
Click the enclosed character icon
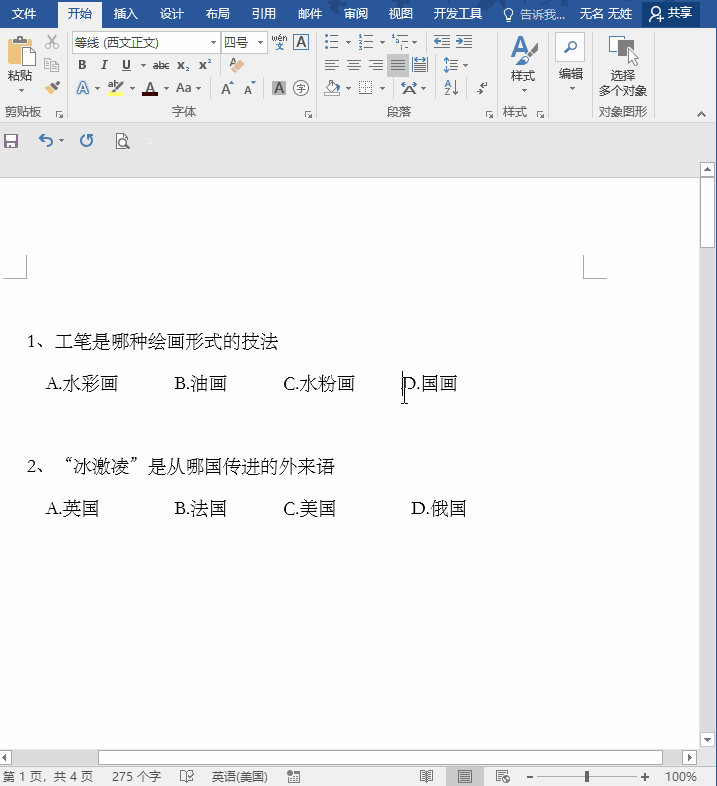(301, 88)
